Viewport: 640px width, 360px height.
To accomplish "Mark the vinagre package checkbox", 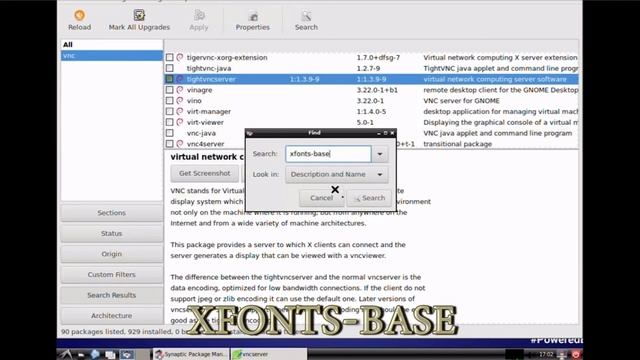I will click(x=169, y=90).
